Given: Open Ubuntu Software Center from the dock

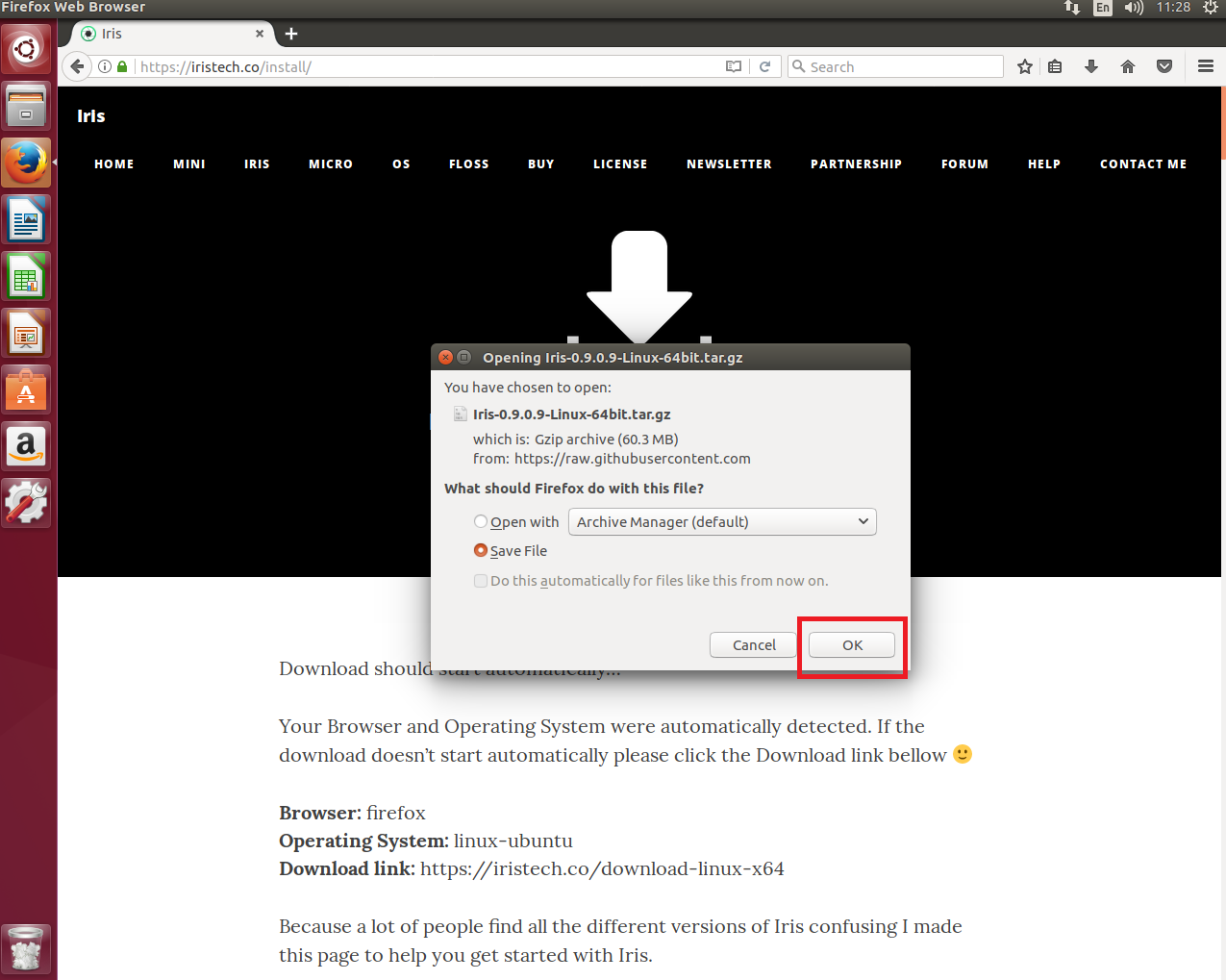Looking at the screenshot, I should tap(26, 389).
